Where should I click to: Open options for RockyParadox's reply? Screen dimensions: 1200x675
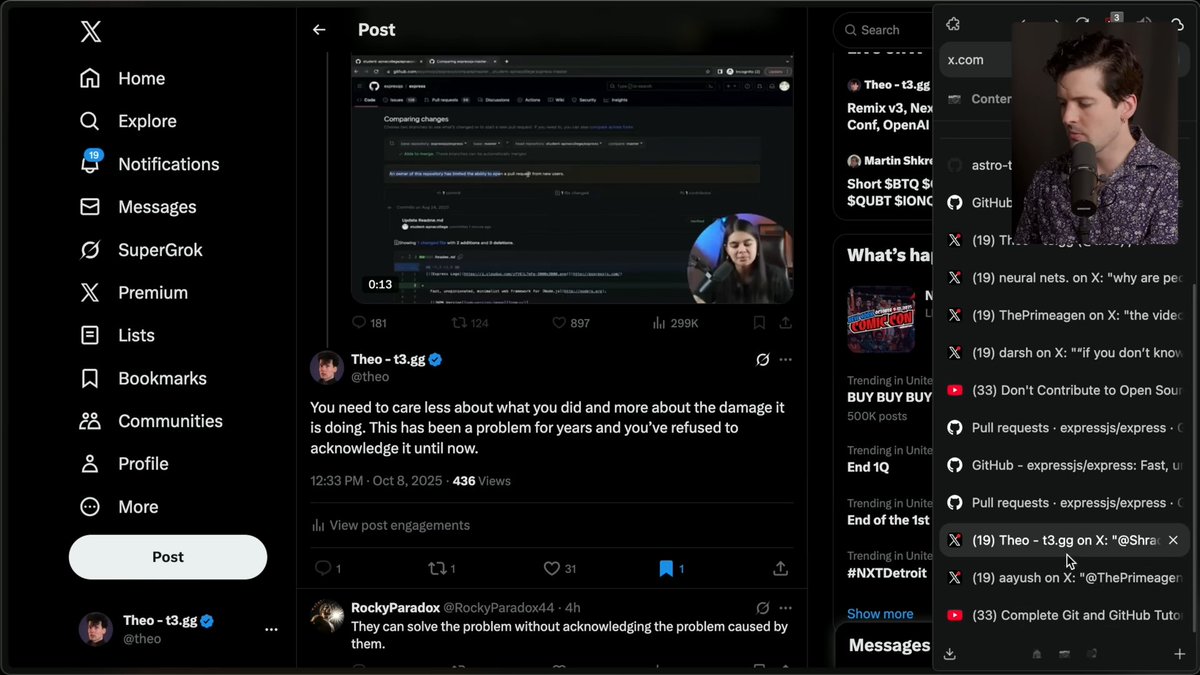785,607
